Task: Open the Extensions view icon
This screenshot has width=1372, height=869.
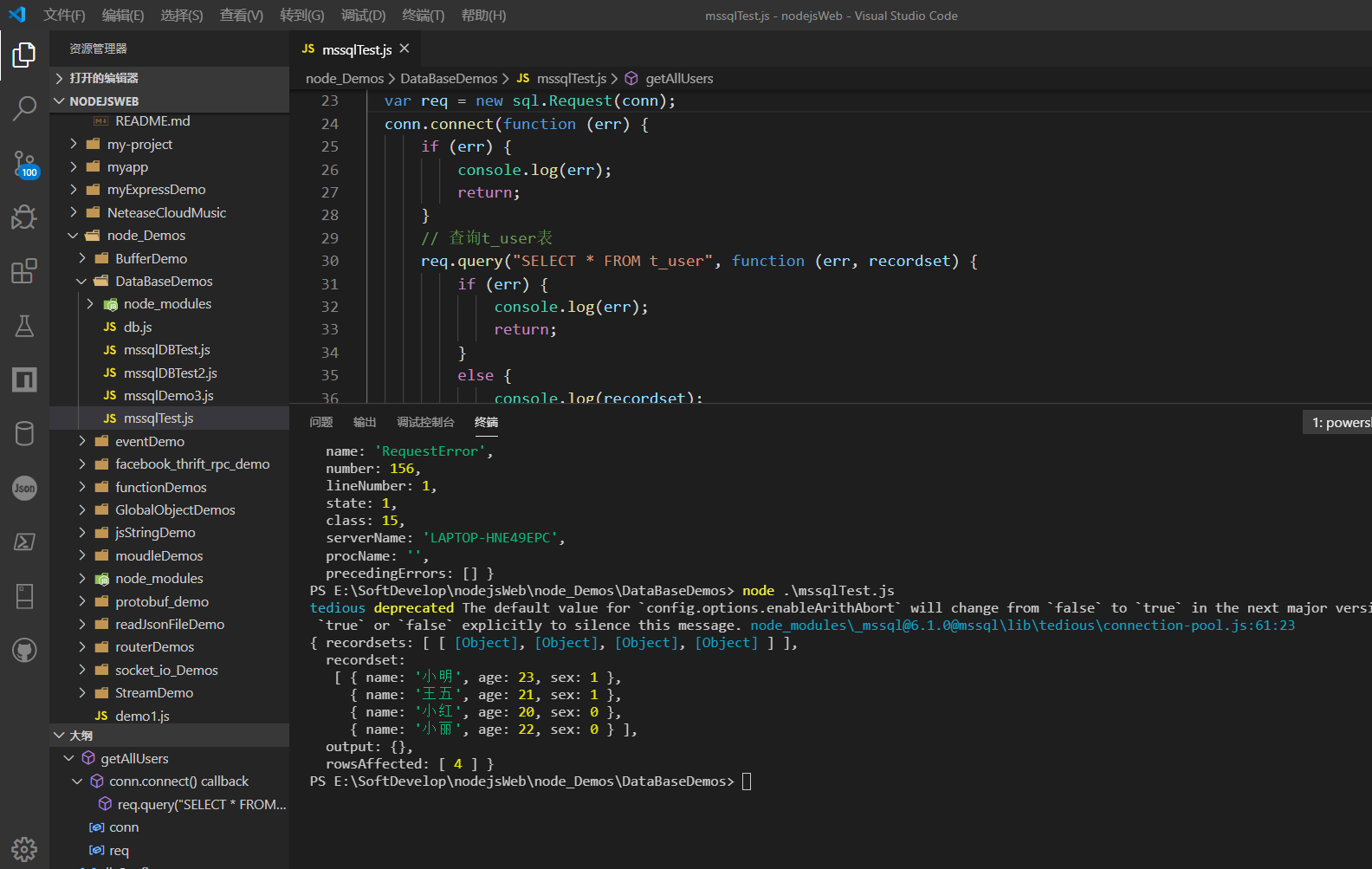Action: point(24,271)
